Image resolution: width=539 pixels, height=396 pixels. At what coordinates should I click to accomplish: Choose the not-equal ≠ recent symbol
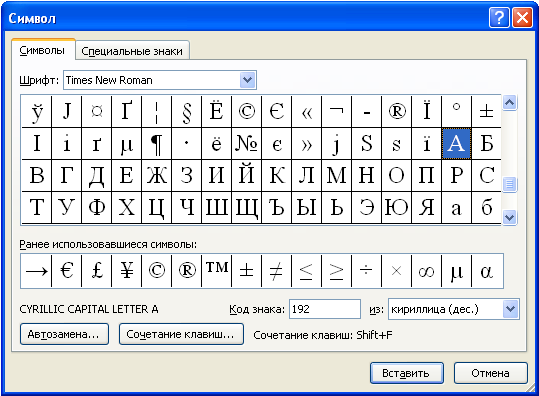[x=276, y=271]
